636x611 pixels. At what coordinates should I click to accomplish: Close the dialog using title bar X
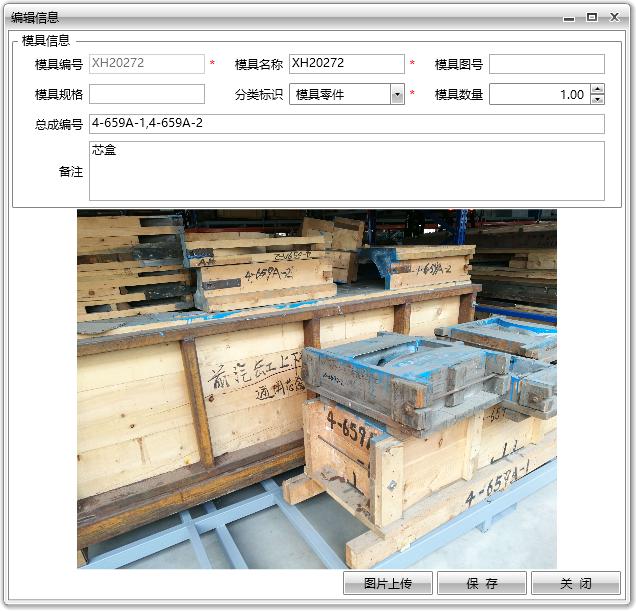coord(615,17)
